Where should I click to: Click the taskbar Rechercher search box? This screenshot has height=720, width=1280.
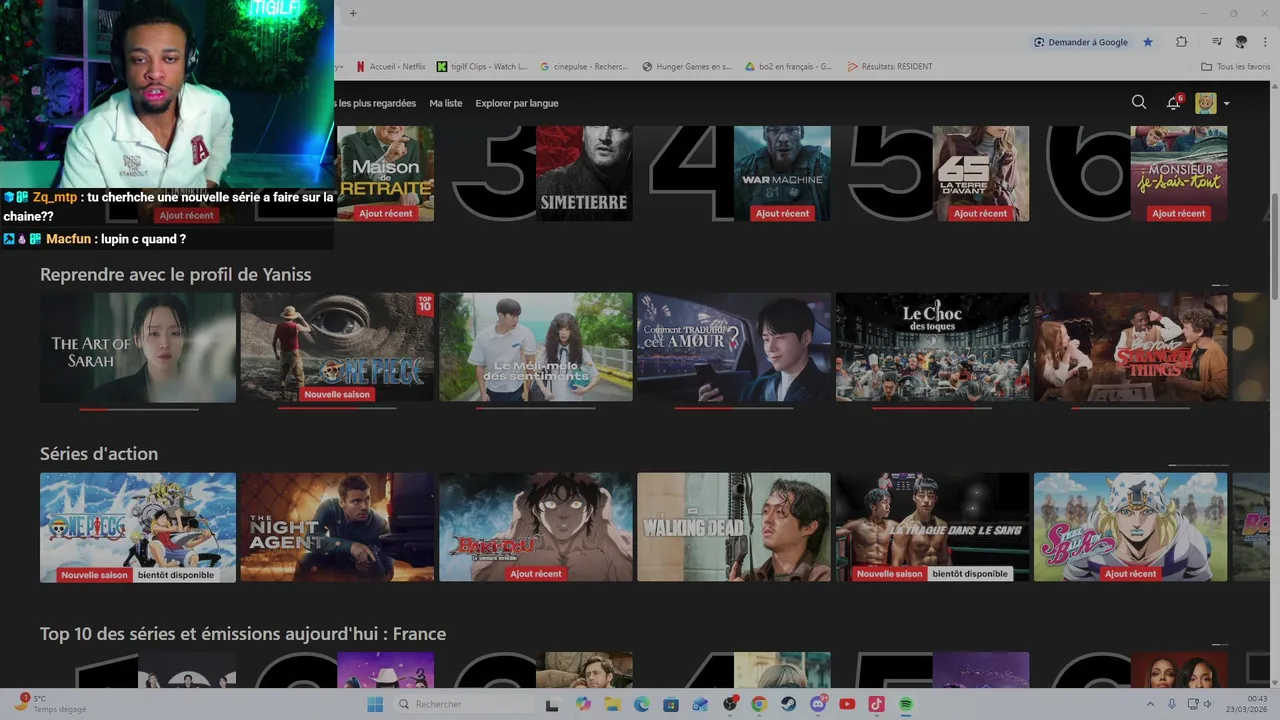(x=462, y=704)
